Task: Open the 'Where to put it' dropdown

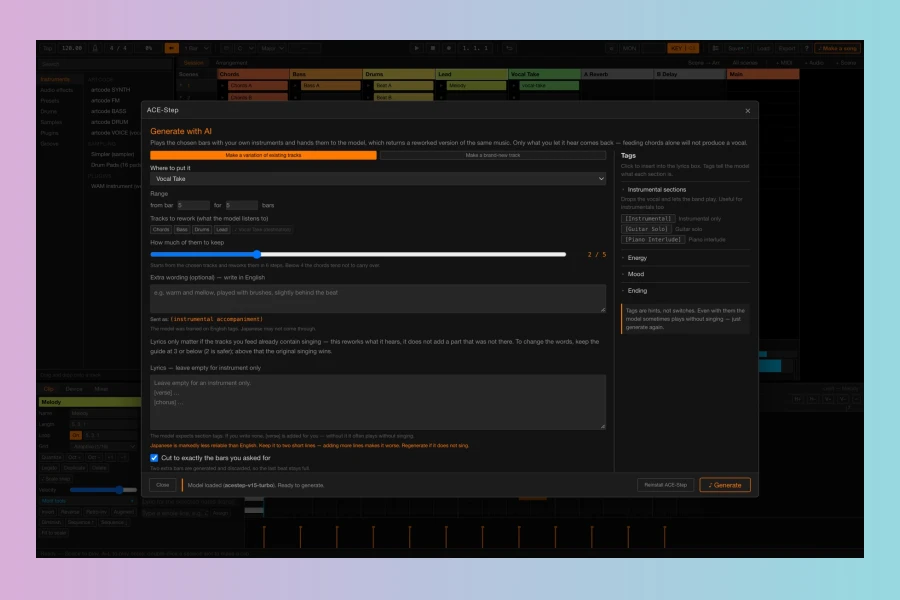Action: click(x=378, y=179)
